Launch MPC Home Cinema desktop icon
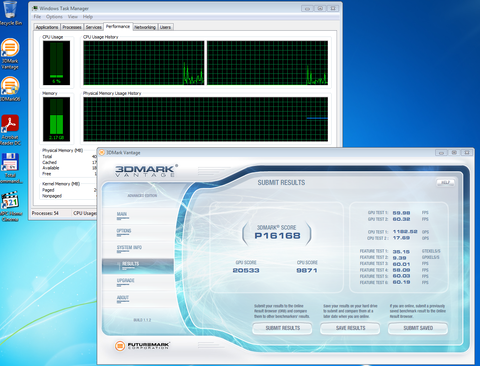 click(x=11, y=206)
